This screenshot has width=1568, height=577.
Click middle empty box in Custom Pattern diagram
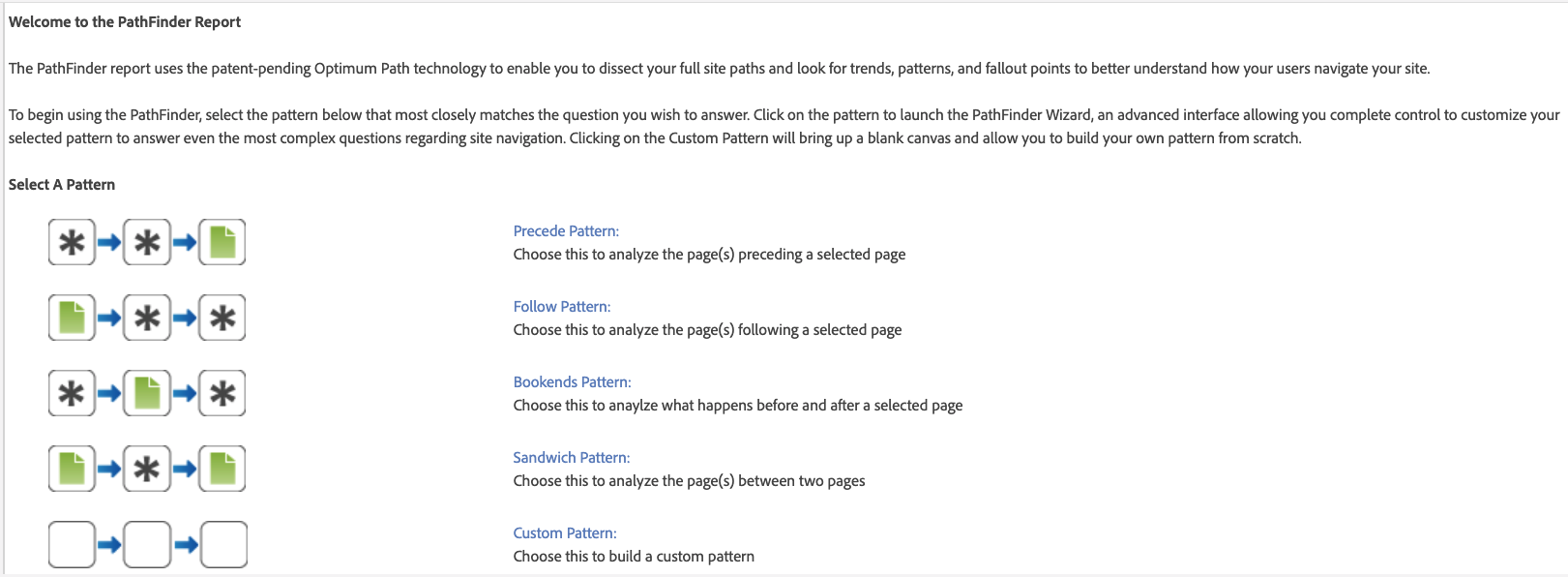tap(147, 544)
